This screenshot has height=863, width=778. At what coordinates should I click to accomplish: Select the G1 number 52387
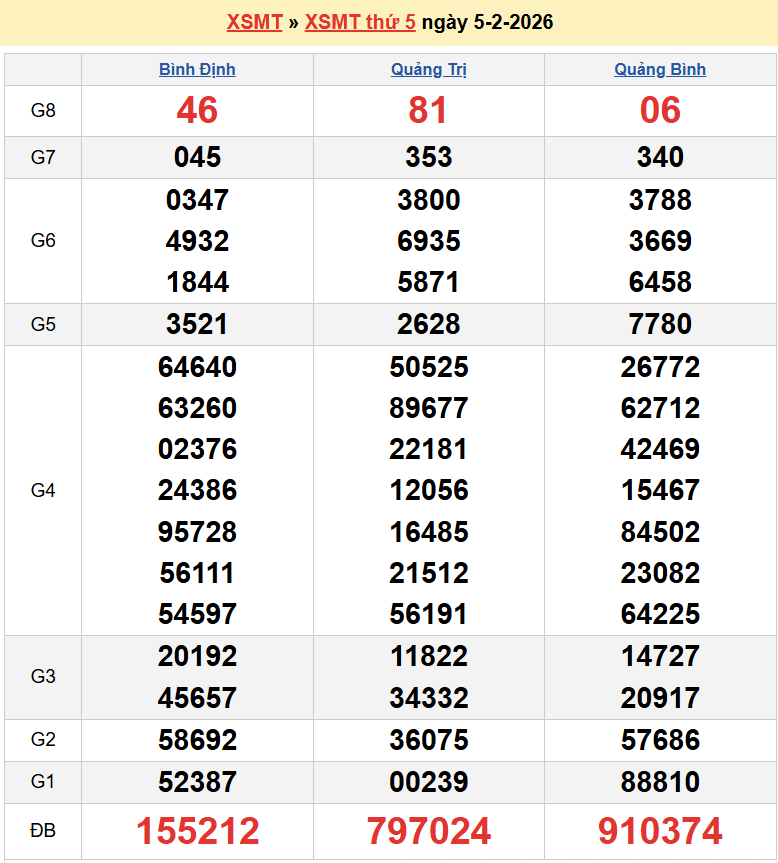coord(197,781)
